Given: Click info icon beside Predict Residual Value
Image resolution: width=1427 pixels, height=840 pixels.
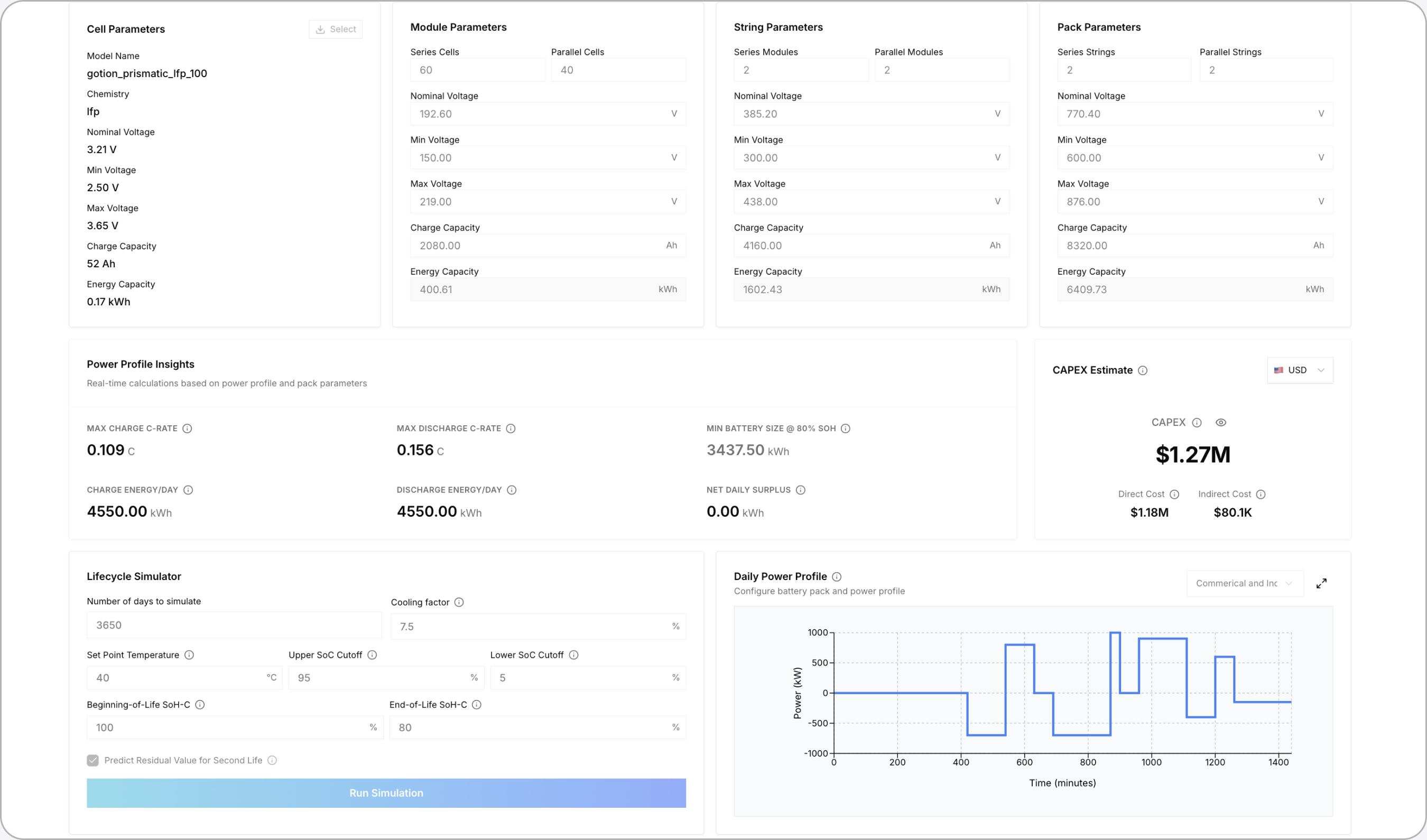Looking at the screenshot, I should coord(272,760).
